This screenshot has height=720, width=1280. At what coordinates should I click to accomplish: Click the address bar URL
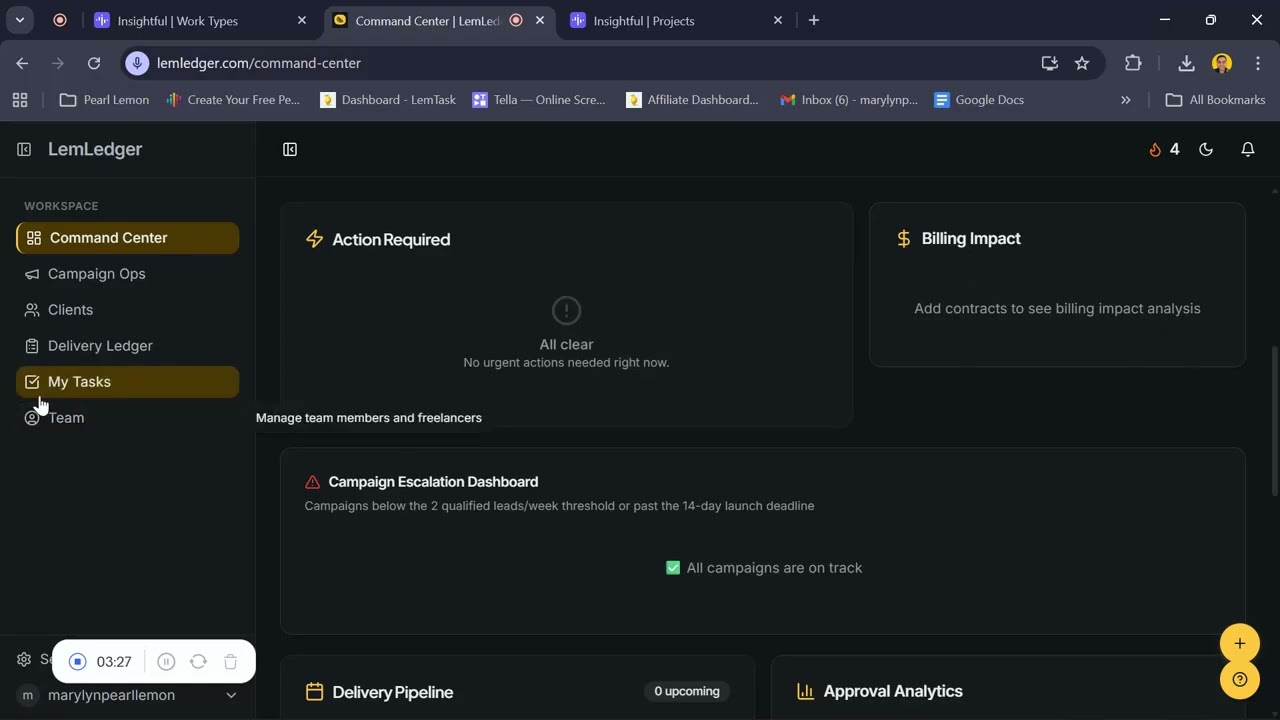point(259,63)
